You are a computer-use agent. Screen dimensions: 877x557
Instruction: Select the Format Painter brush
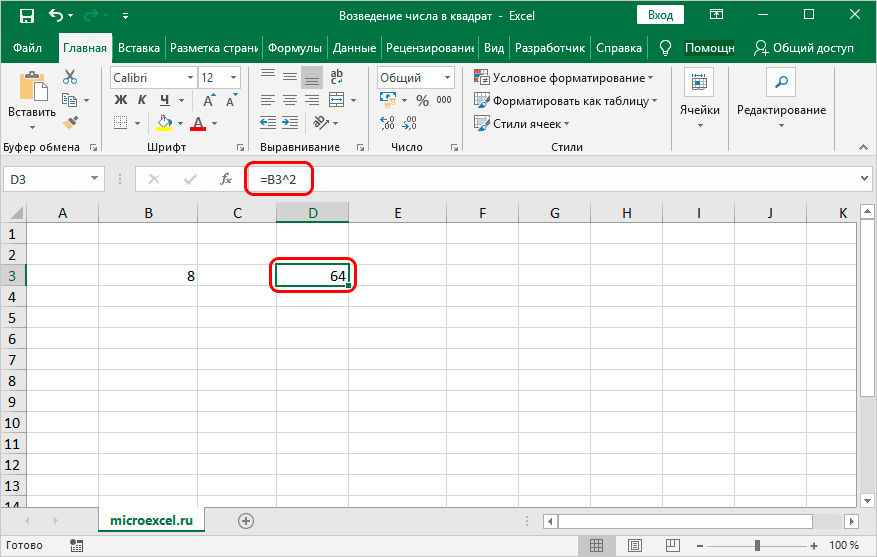[x=70, y=122]
